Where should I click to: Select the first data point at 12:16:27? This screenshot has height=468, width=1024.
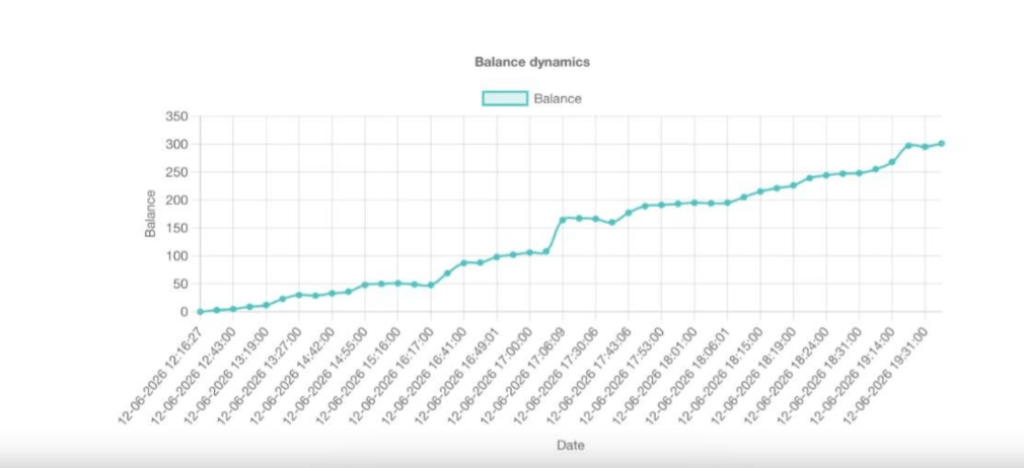tap(200, 312)
